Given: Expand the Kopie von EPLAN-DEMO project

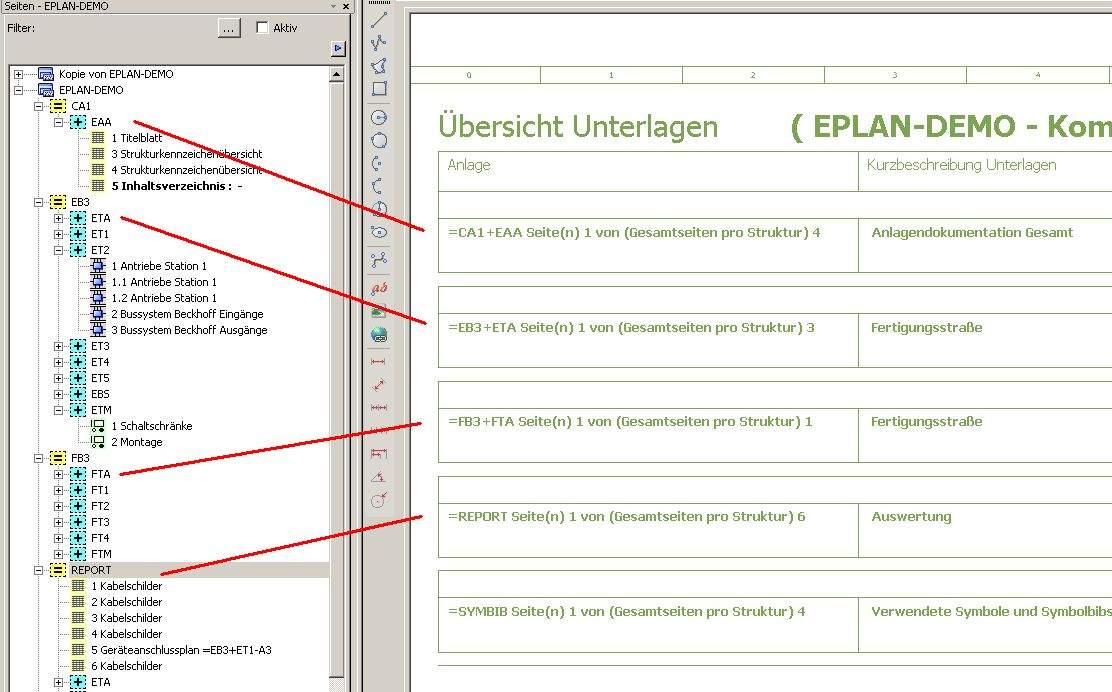Looking at the screenshot, I should tap(18, 74).
